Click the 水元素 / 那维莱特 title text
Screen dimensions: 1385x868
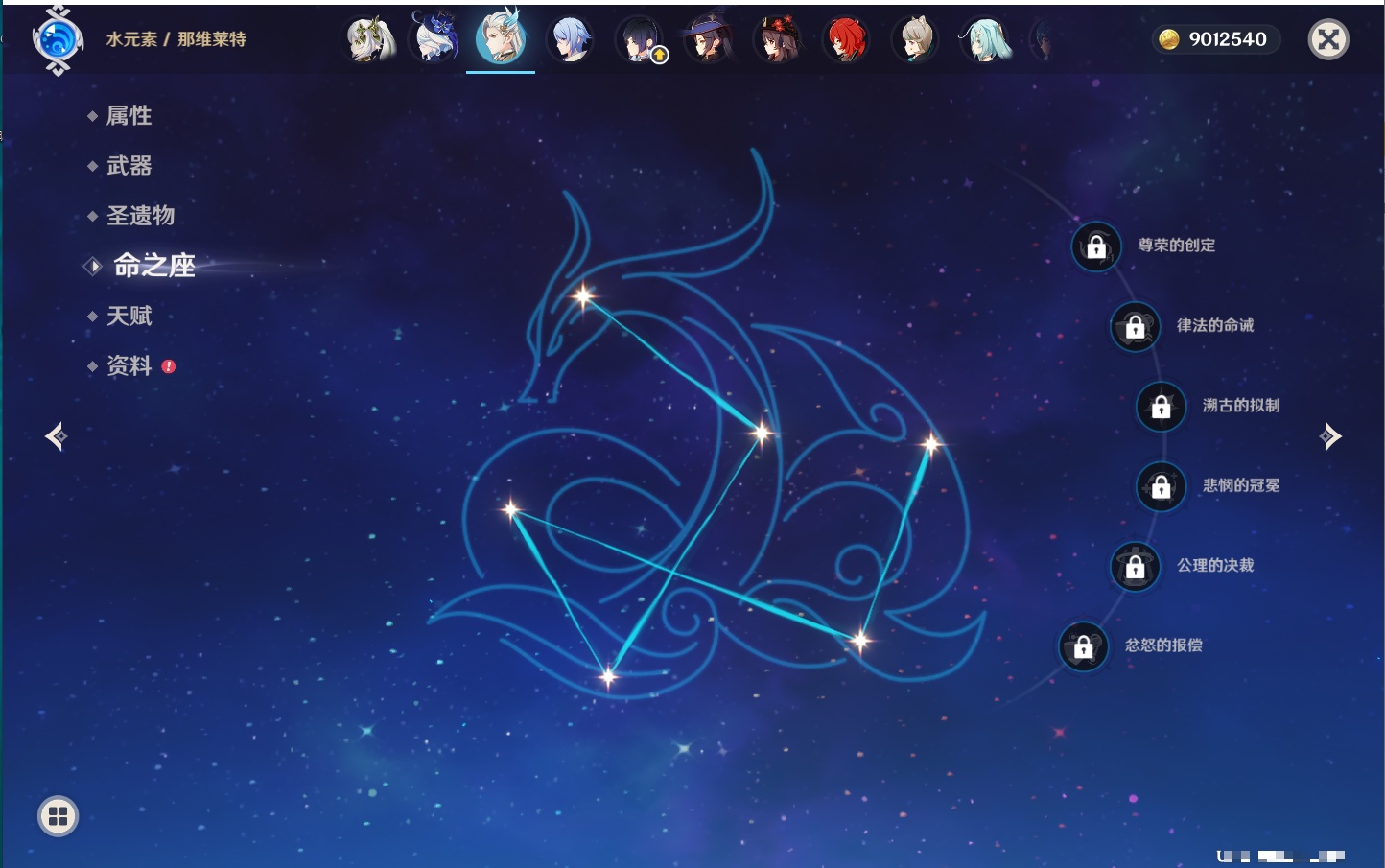tap(176, 39)
